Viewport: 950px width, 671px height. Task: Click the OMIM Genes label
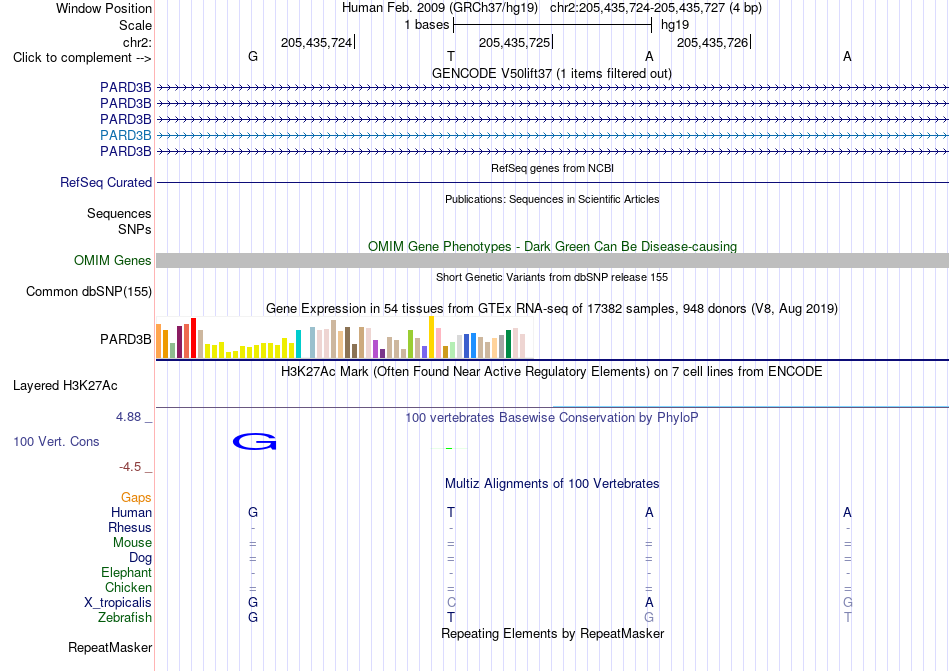[x=113, y=260]
